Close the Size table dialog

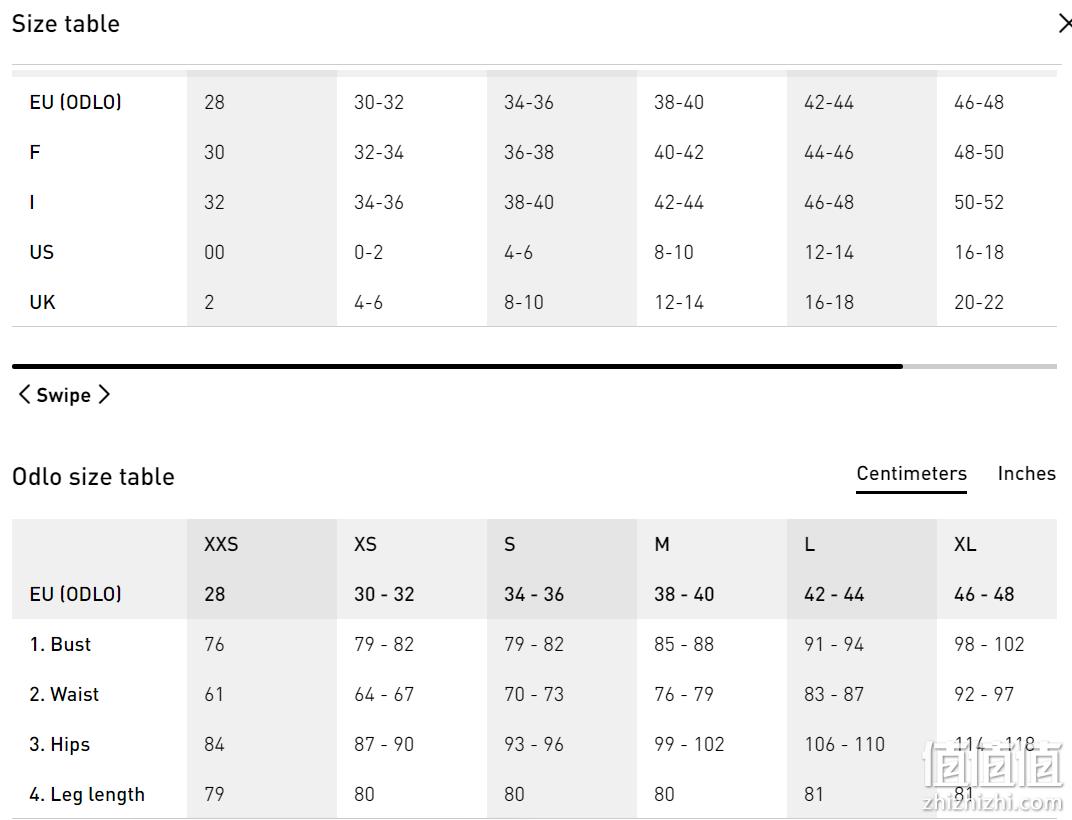1064,24
